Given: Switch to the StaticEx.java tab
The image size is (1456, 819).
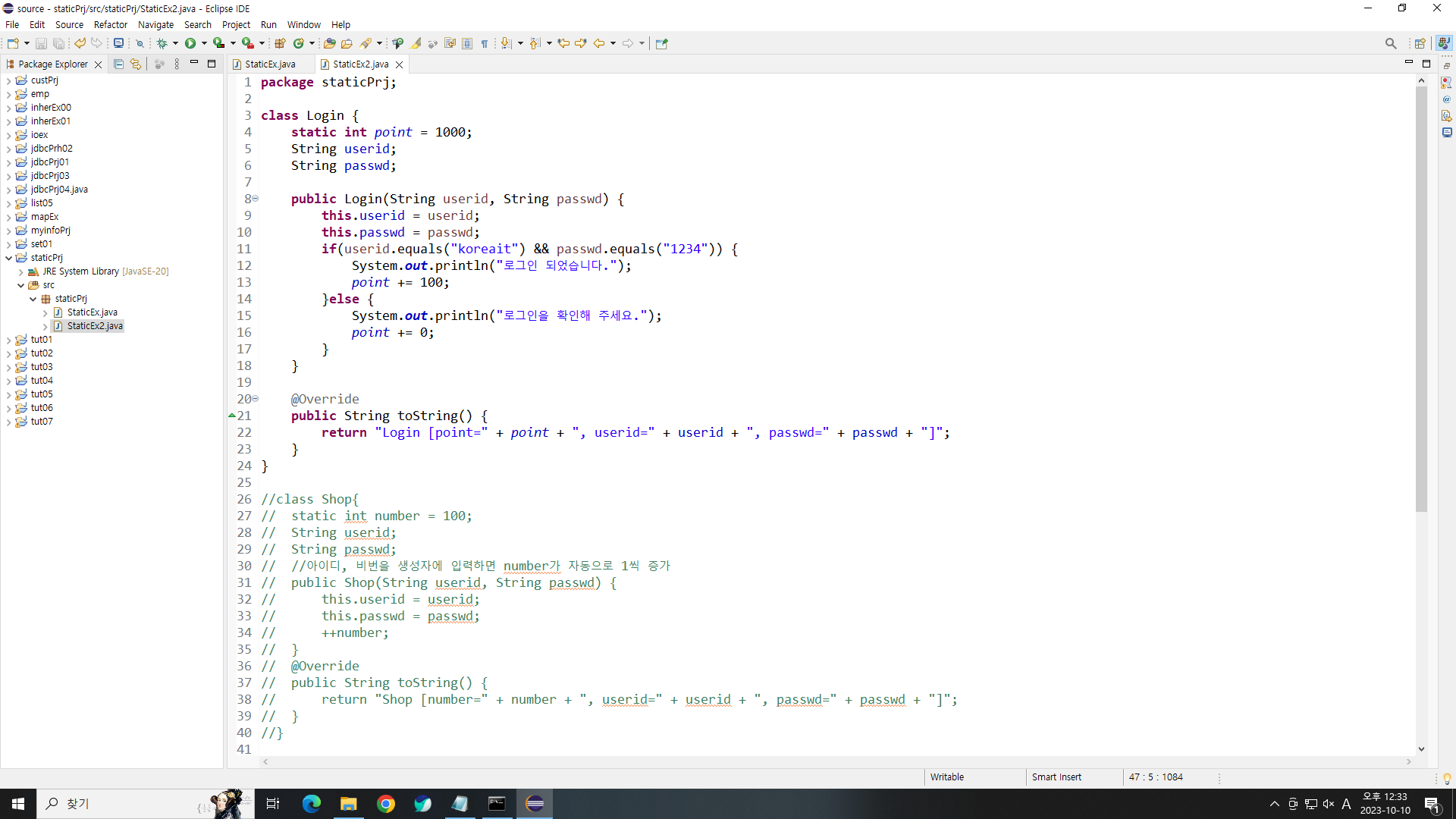Looking at the screenshot, I should point(270,64).
